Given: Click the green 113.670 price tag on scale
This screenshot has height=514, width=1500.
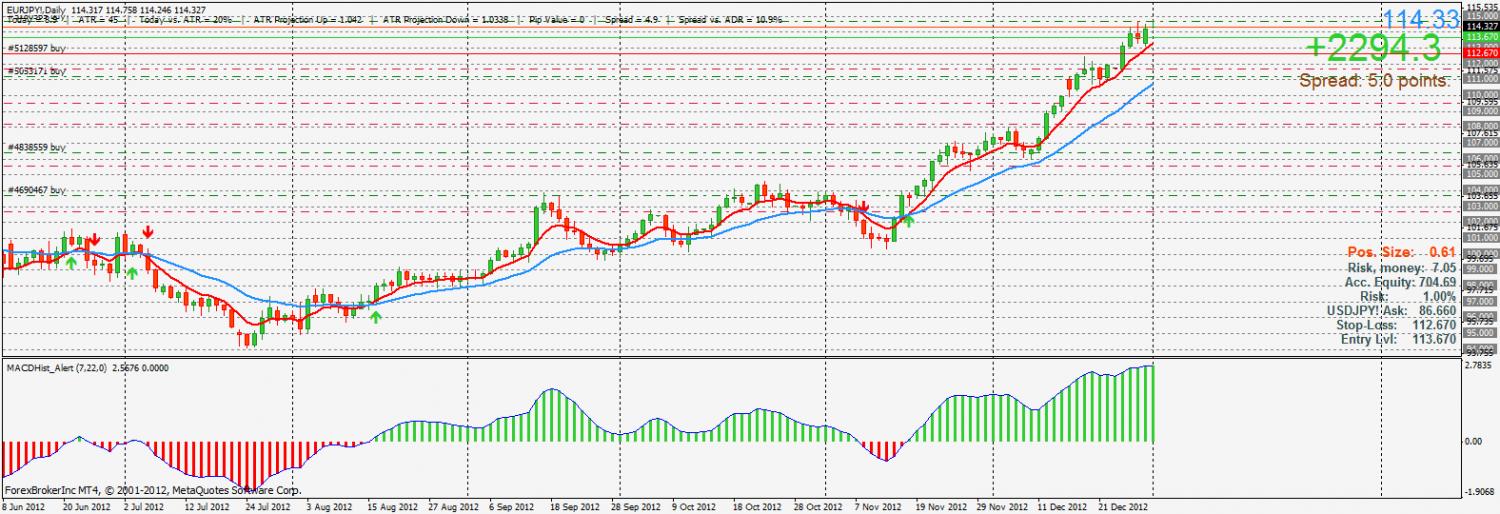Looking at the screenshot, I should pyautogui.click(x=1479, y=36).
